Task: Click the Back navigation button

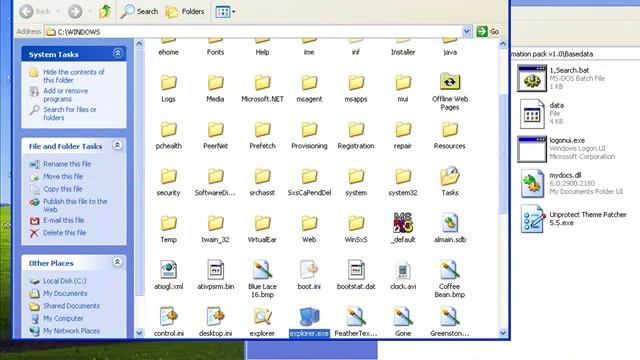Action: coord(34,11)
